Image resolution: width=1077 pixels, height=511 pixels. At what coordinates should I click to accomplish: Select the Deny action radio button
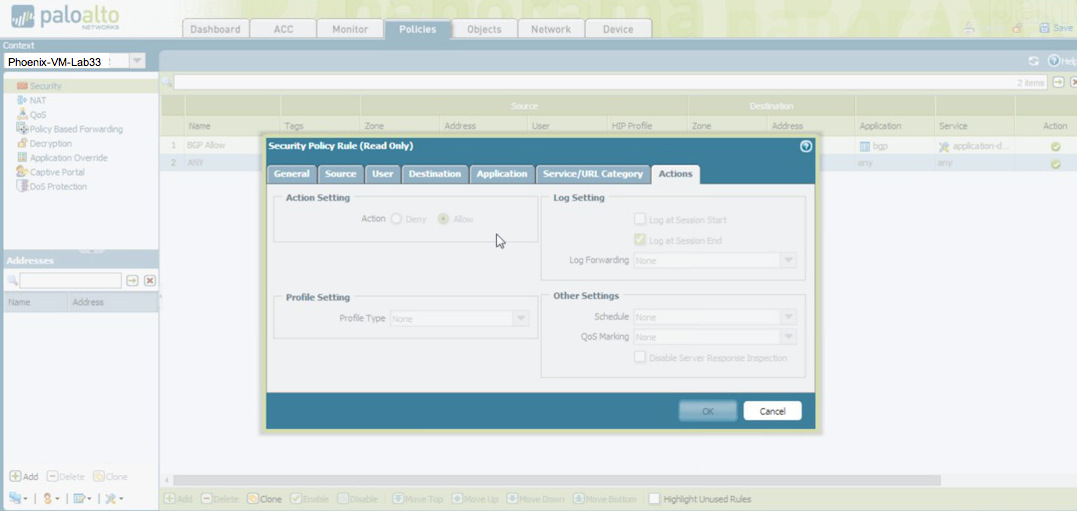pyautogui.click(x=397, y=219)
